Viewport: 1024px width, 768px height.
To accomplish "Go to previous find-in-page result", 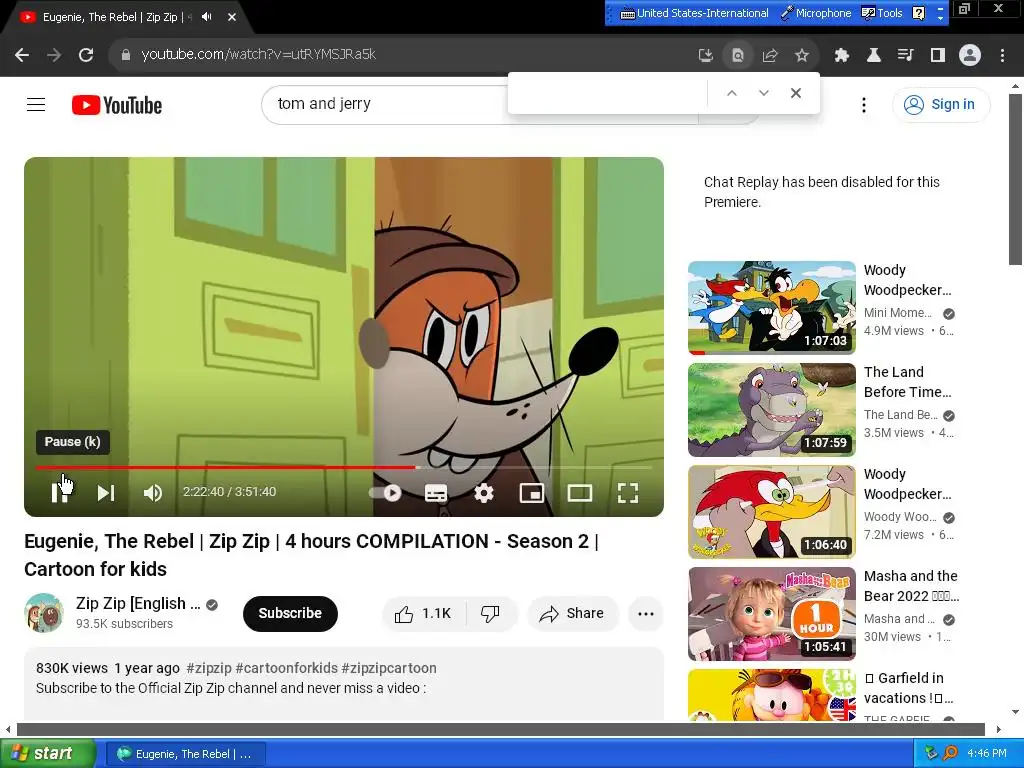I will click(731, 93).
